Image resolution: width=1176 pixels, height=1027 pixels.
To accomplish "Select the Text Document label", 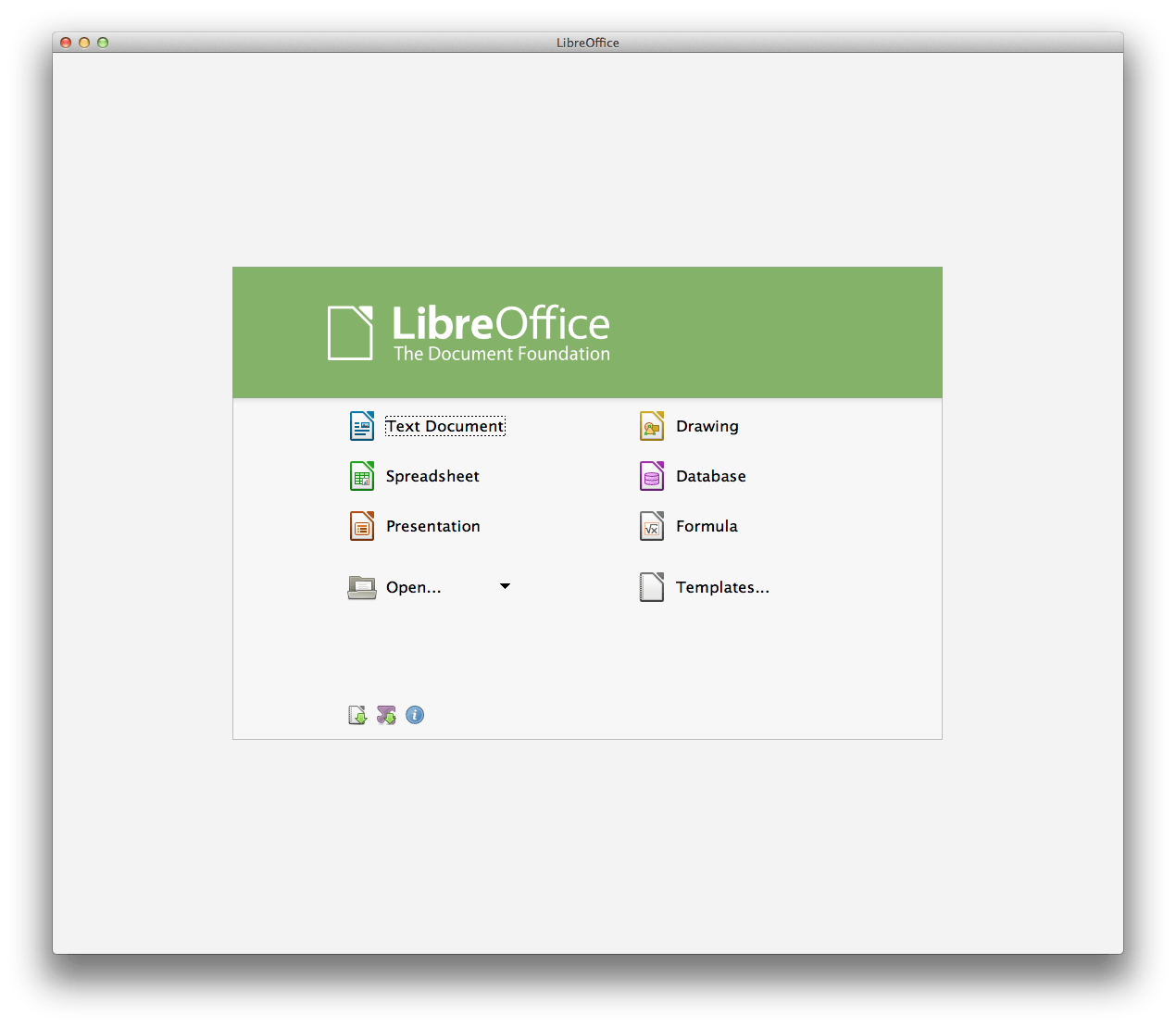I will 444,426.
